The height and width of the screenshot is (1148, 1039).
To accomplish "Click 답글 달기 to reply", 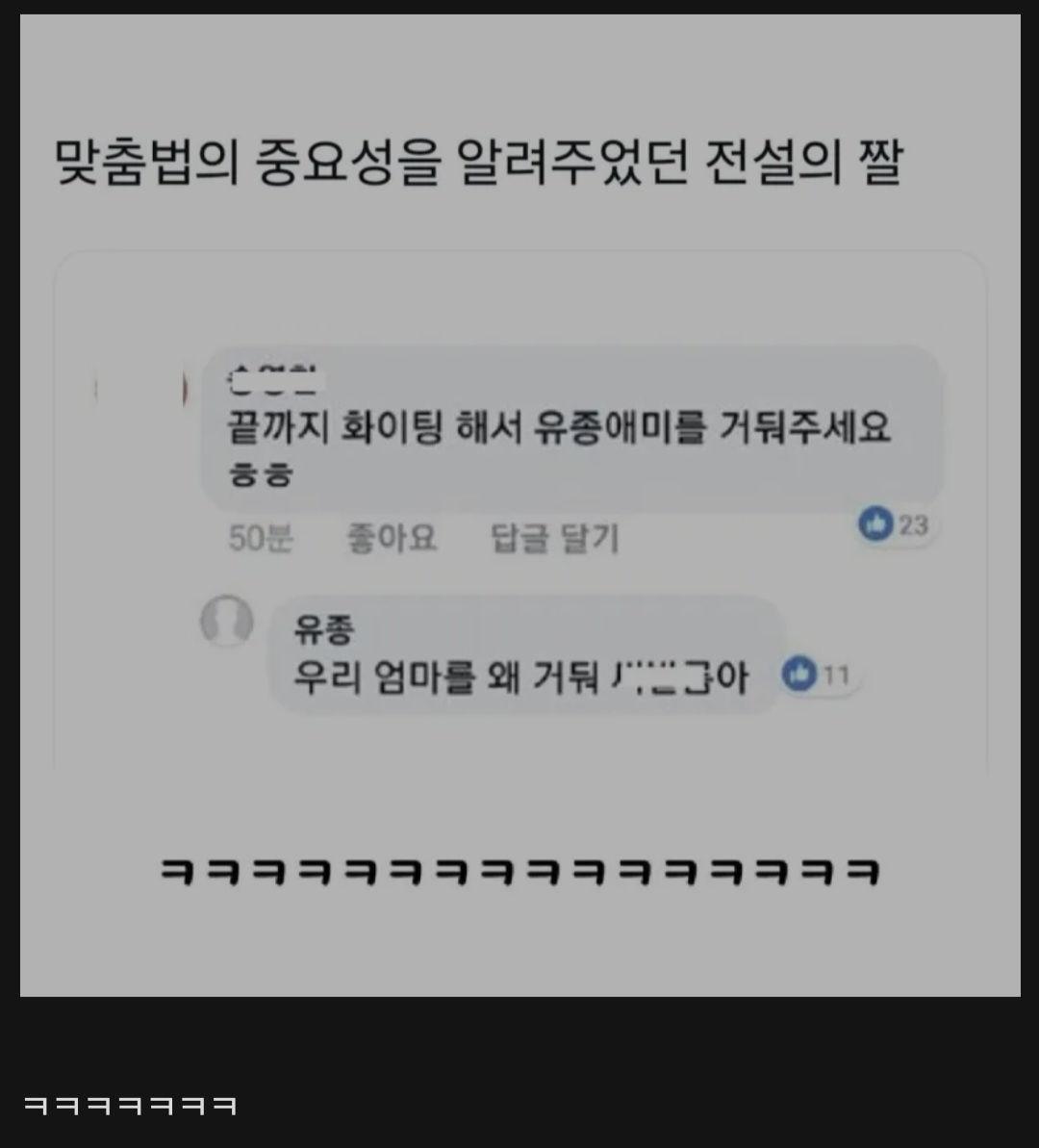I will point(554,539).
